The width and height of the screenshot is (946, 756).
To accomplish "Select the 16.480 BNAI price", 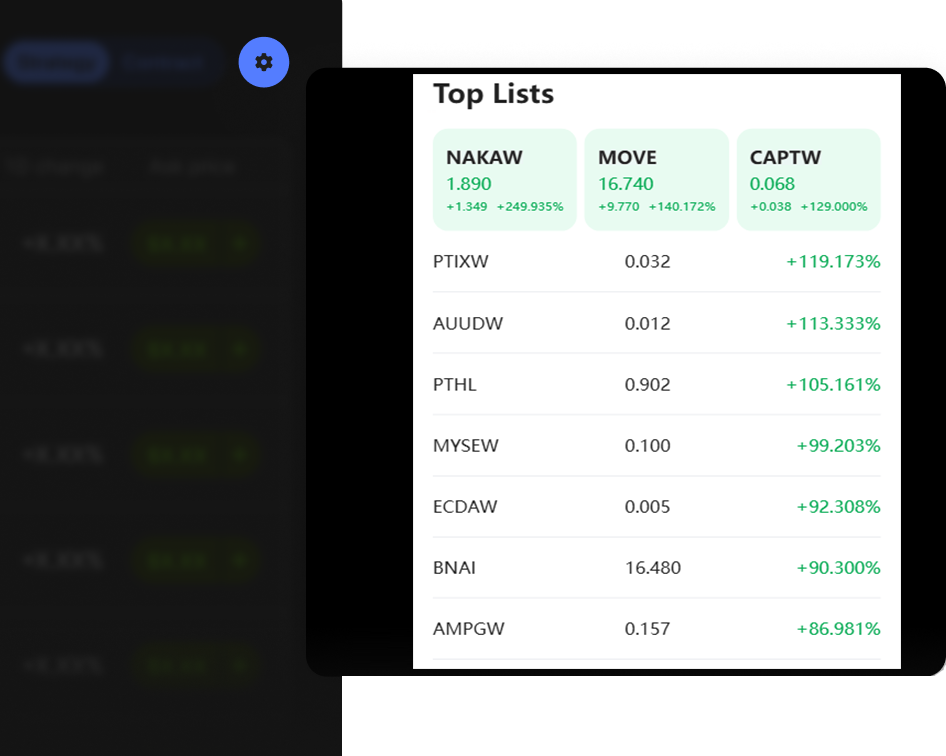I will pyautogui.click(x=652, y=568).
